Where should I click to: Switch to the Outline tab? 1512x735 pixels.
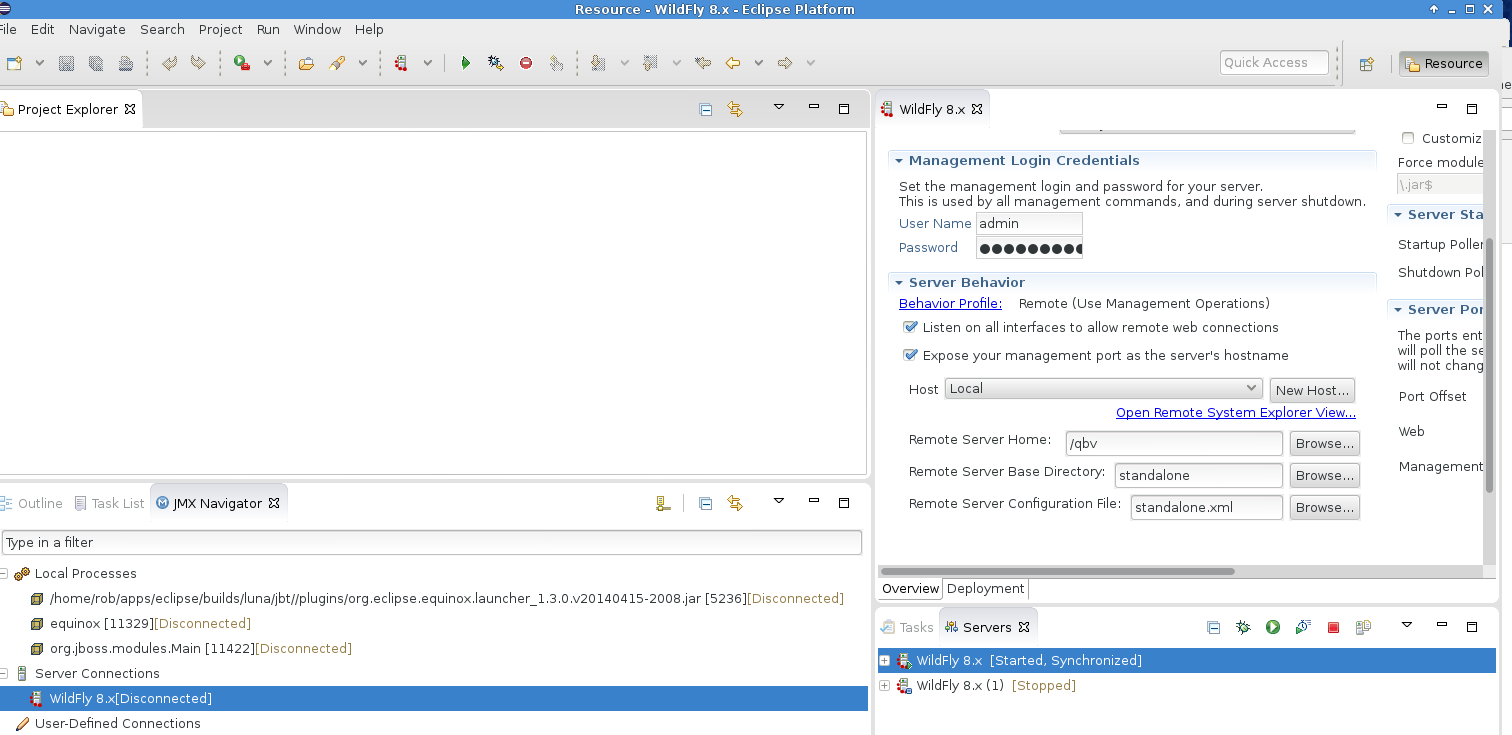click(32, 504)
